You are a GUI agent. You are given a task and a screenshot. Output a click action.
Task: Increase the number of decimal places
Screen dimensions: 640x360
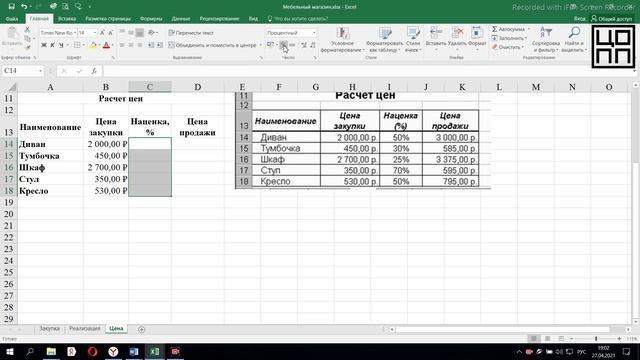[304, 45]
